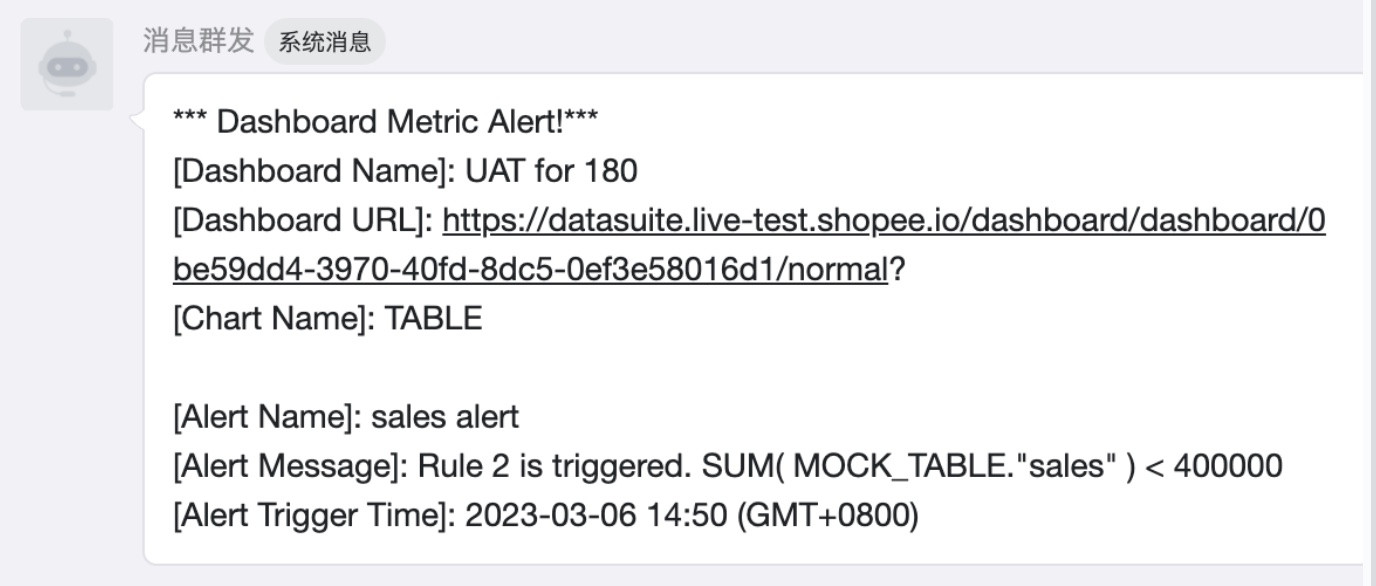1376x586 pixels.
Task: Click the Alert Name sales alert line
Action: (346, 417)
